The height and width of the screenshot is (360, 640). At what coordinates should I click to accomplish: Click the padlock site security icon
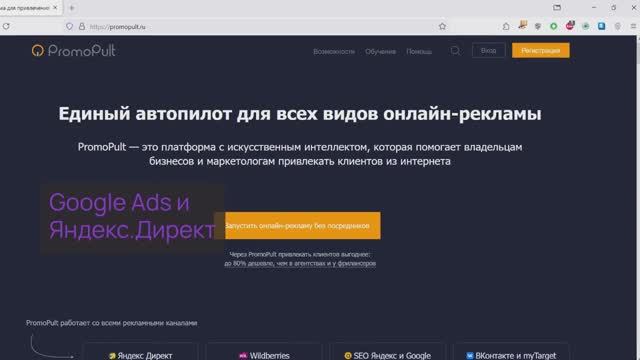tap(82, 27)
